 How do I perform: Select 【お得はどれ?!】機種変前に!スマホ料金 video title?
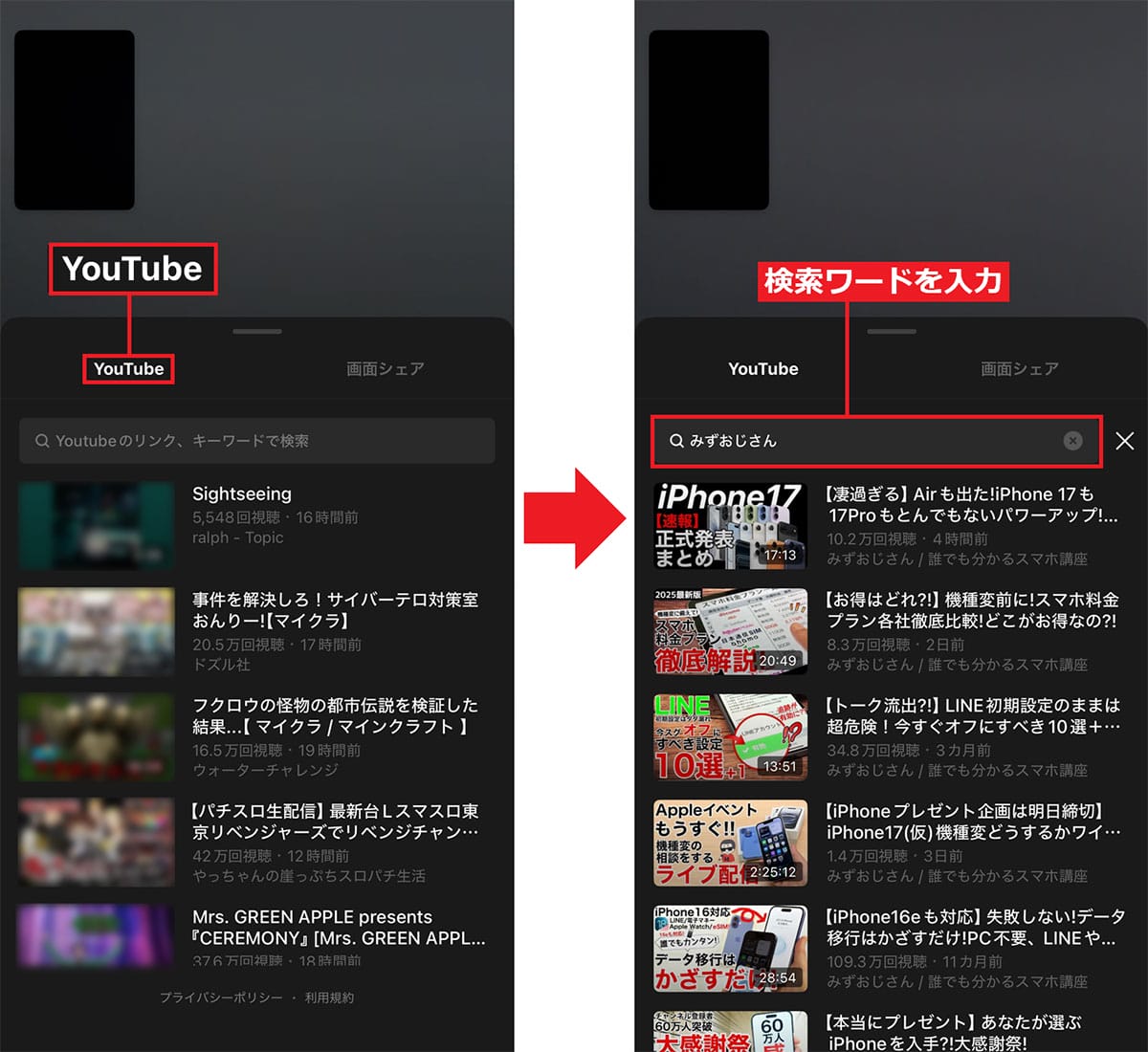tap(972, 610)
